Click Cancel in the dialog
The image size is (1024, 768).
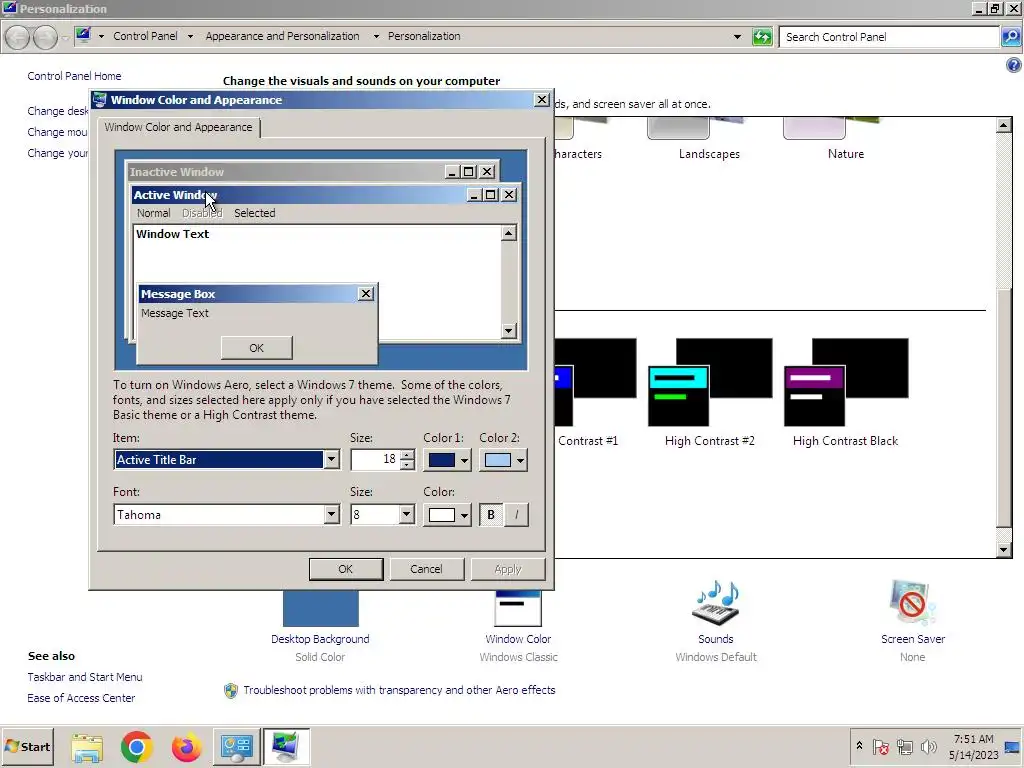coord(426,569)
